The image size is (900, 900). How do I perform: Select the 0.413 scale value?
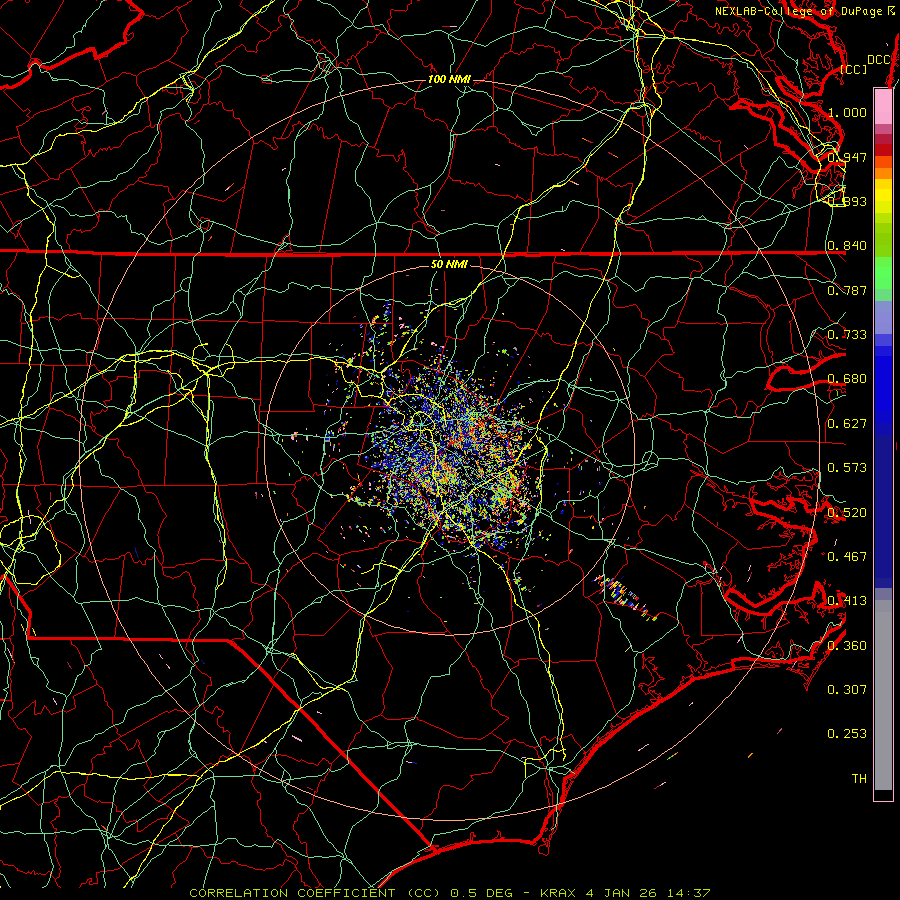point(847,601)
